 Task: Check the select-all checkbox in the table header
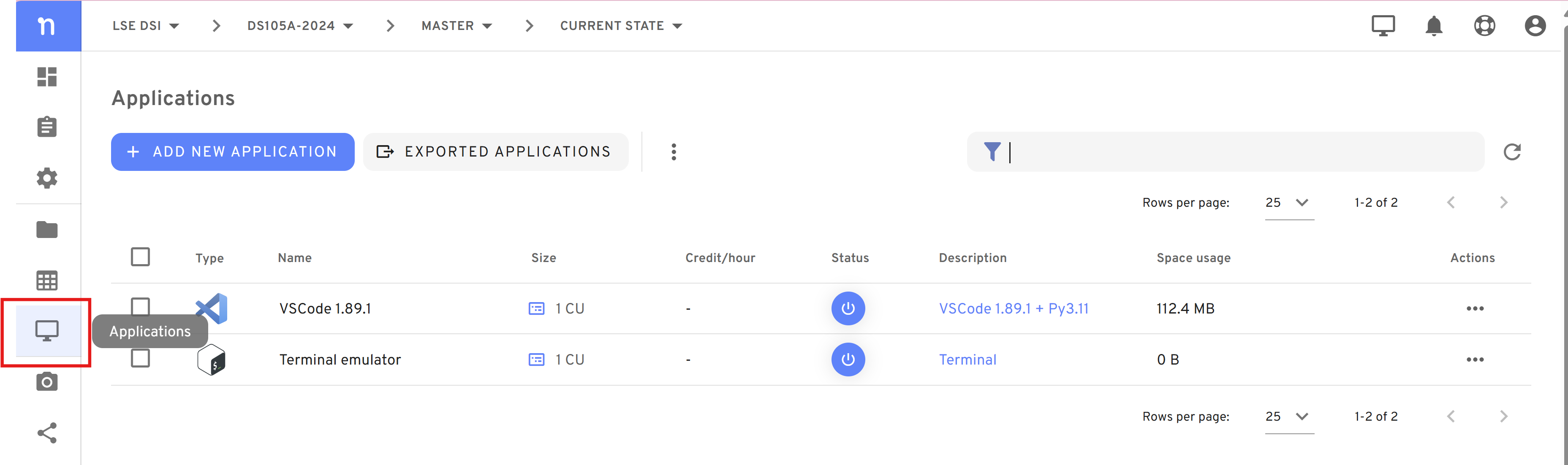140,257
